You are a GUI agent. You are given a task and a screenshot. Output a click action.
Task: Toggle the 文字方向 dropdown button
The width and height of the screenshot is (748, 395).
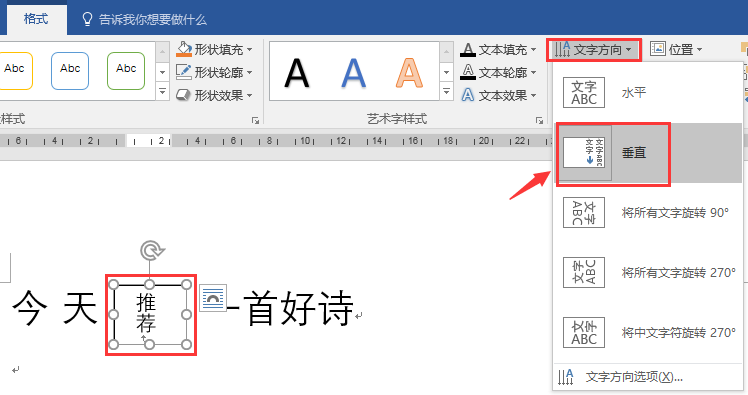point(594,50)
